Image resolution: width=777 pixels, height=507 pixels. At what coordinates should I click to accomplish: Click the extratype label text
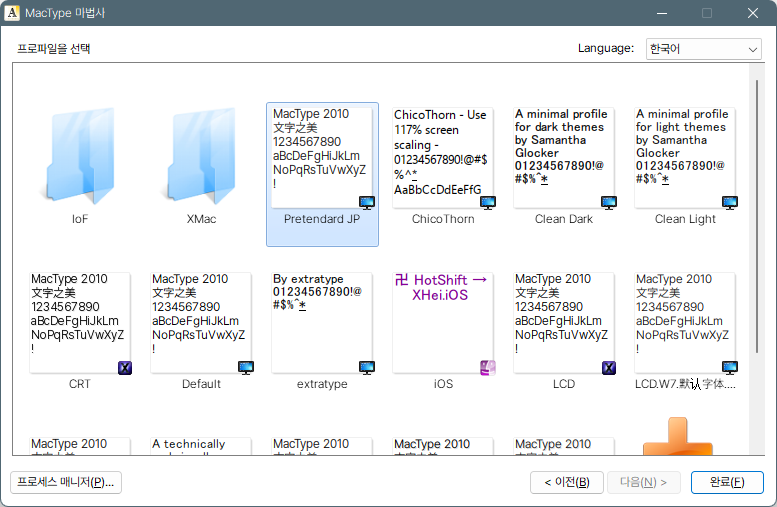pyautogui.click(x=322, y=384)
